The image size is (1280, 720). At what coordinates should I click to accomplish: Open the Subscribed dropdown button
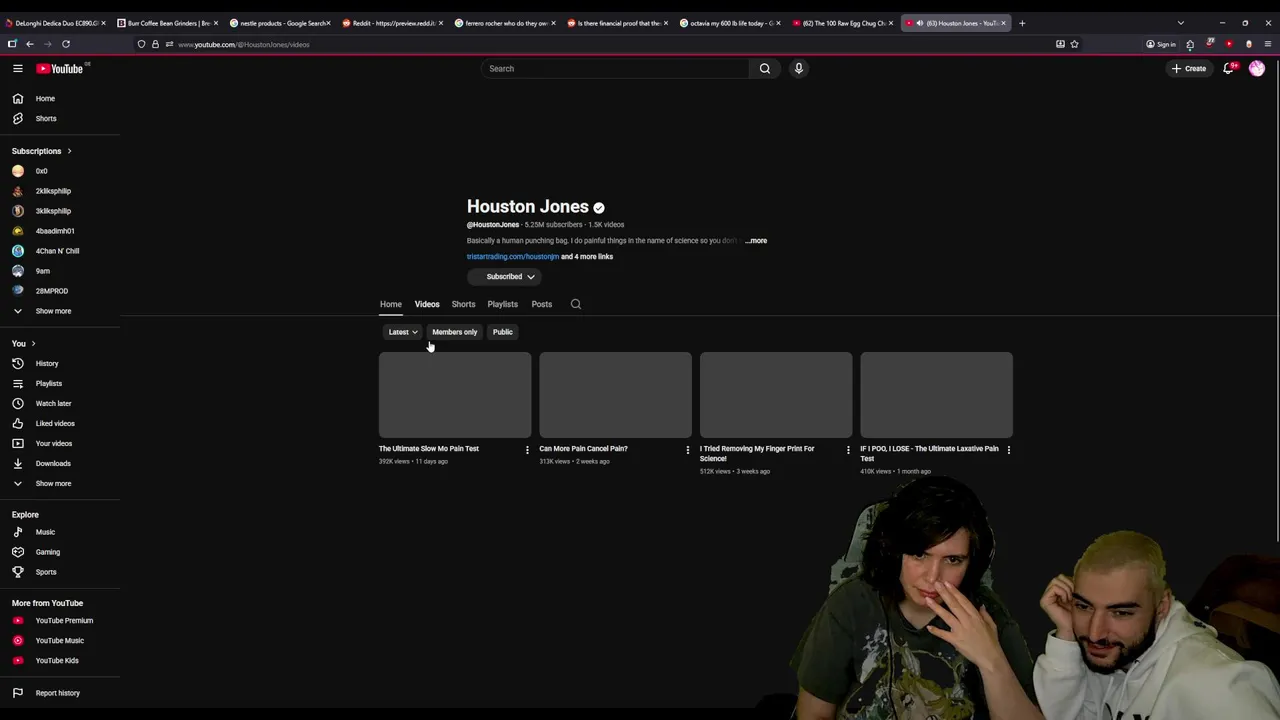pos(504,276)
